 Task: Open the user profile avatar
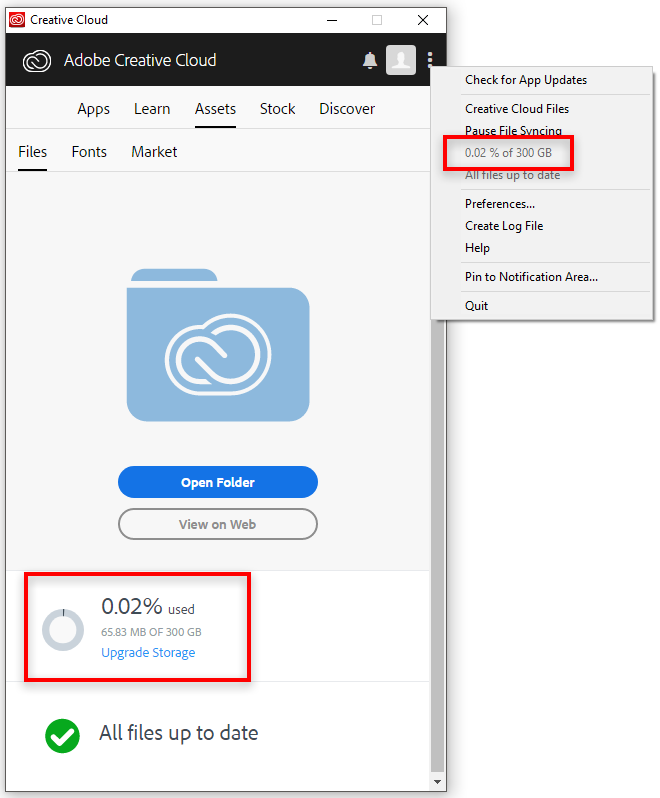pyautogui.click(x=401, y=60)
